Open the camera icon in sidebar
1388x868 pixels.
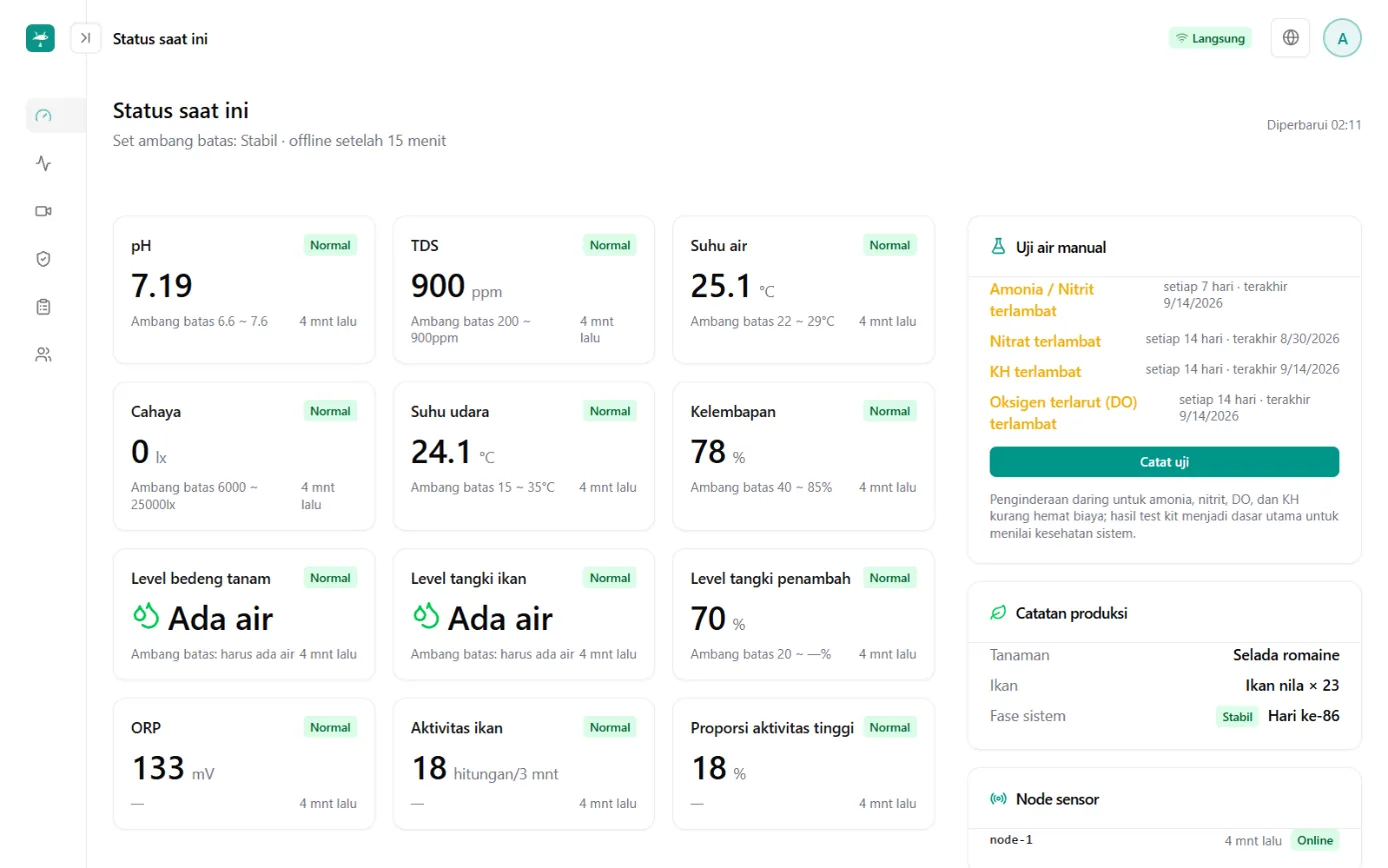tap(43, 211)
